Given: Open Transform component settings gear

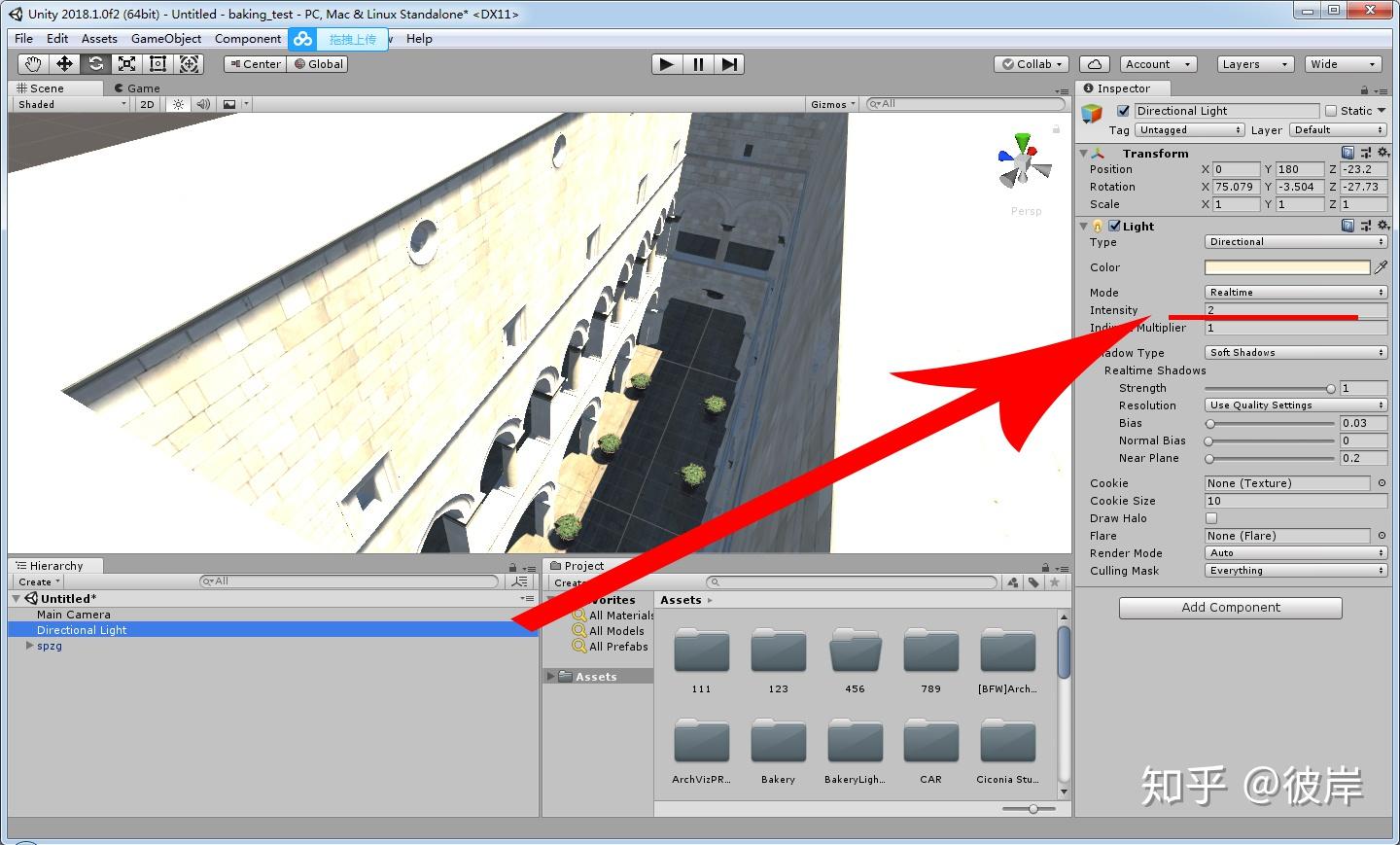Looking at the screenshot, I should (x=1382, y=153).
